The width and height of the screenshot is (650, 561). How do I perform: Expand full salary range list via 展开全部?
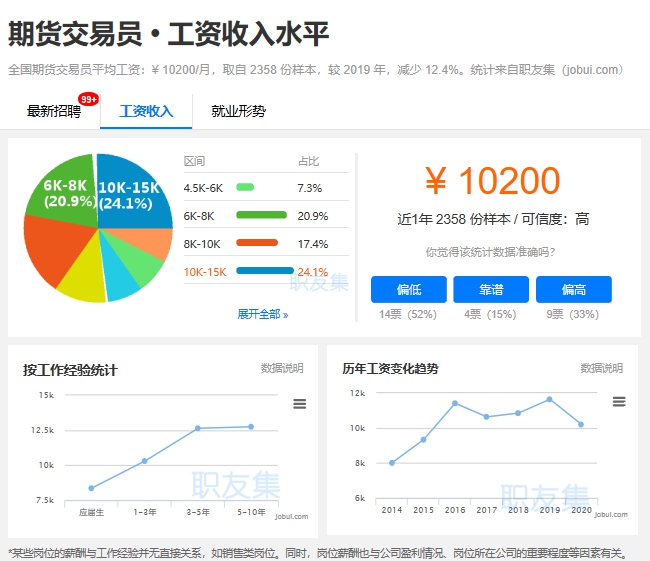[262, 314]
